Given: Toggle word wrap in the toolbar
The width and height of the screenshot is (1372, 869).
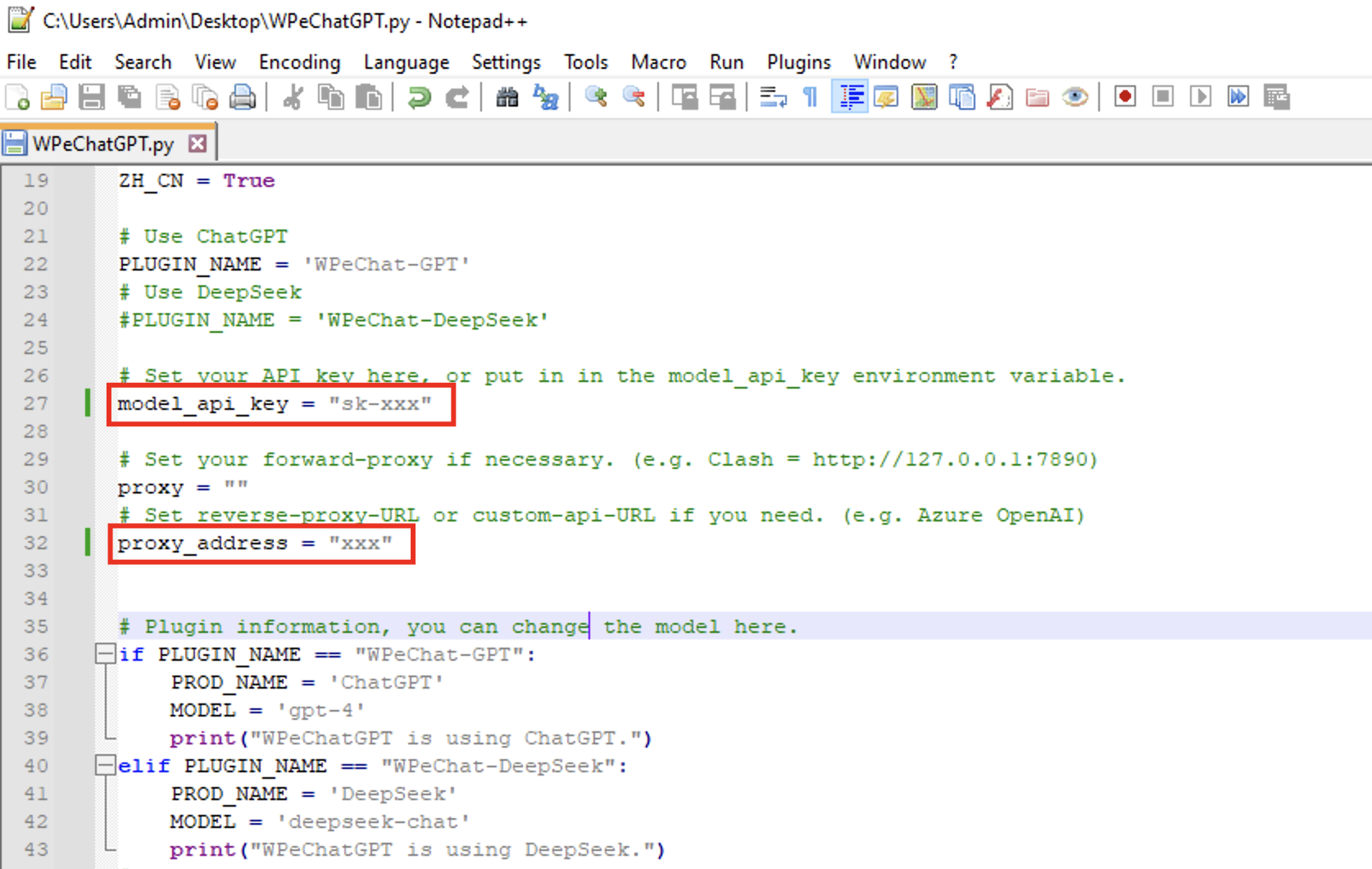Looking at the screenshot, I should click(773, 97).
